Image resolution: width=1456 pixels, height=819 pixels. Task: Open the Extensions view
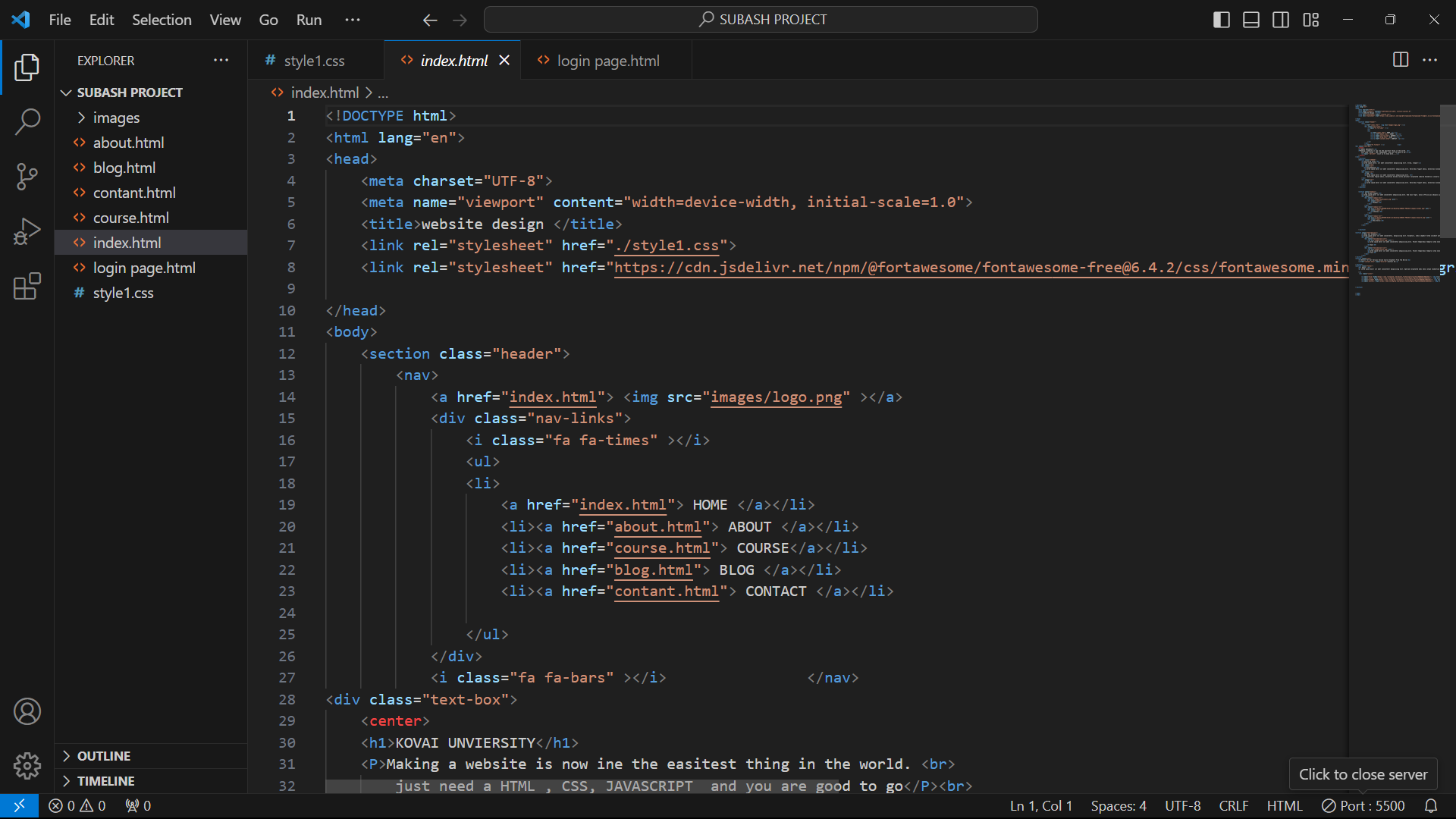click(27, 287)
